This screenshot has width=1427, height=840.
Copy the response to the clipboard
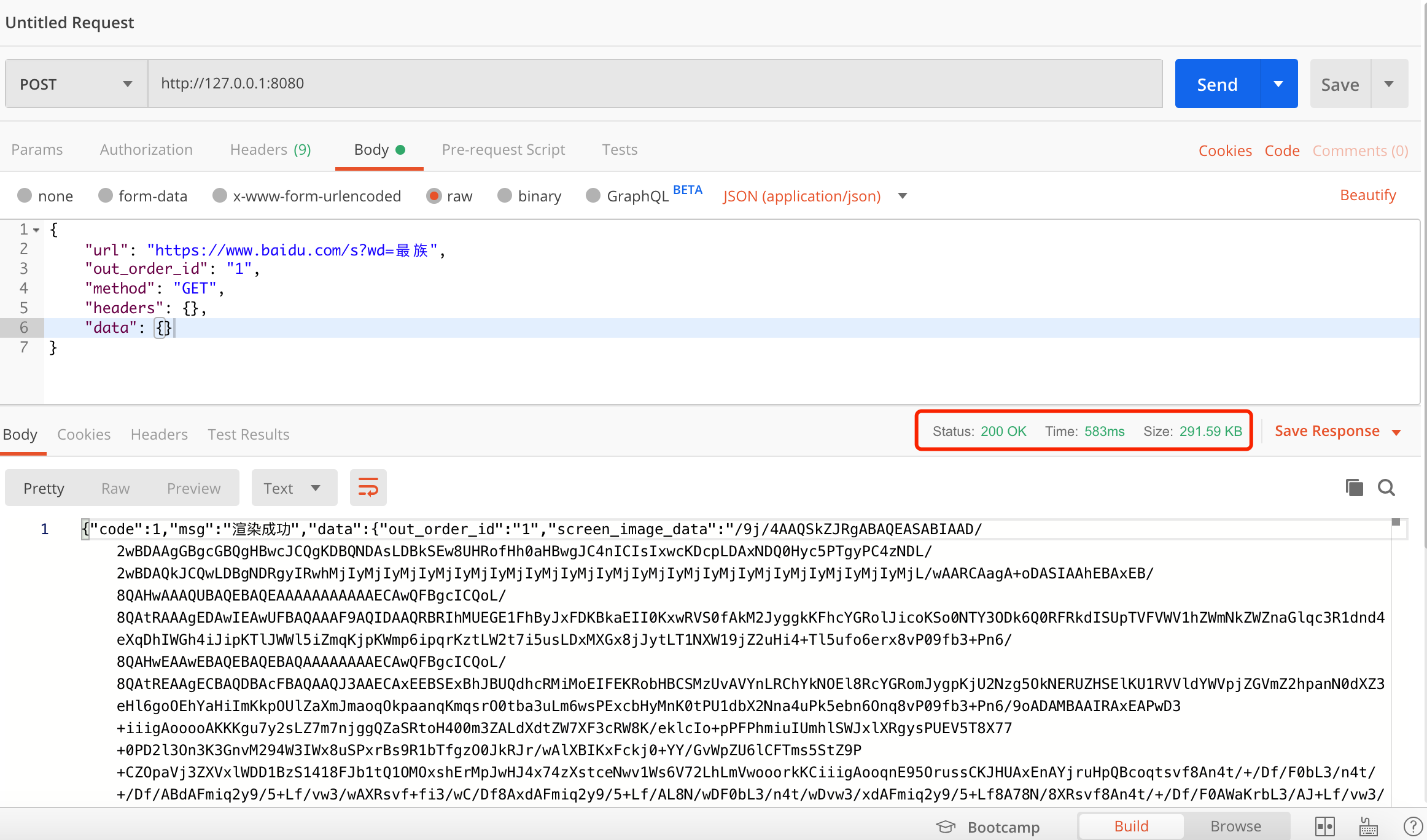pos(1354,488)
